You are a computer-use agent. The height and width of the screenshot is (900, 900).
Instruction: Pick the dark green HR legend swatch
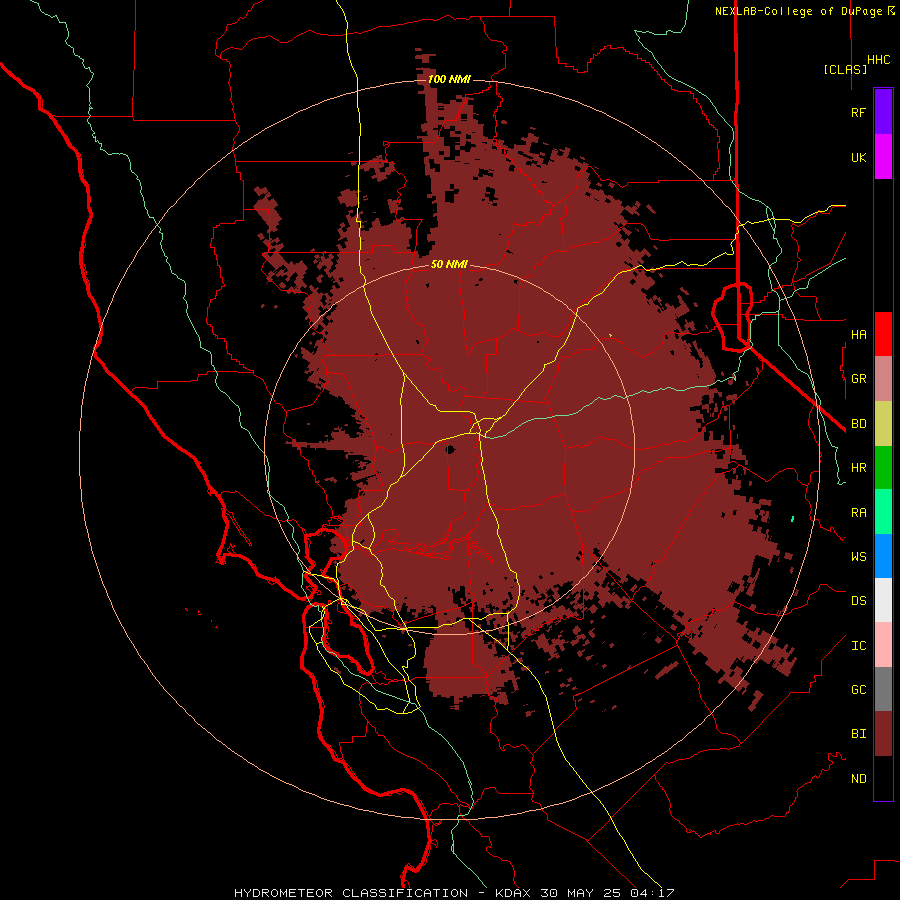click(x=883, y=468)
